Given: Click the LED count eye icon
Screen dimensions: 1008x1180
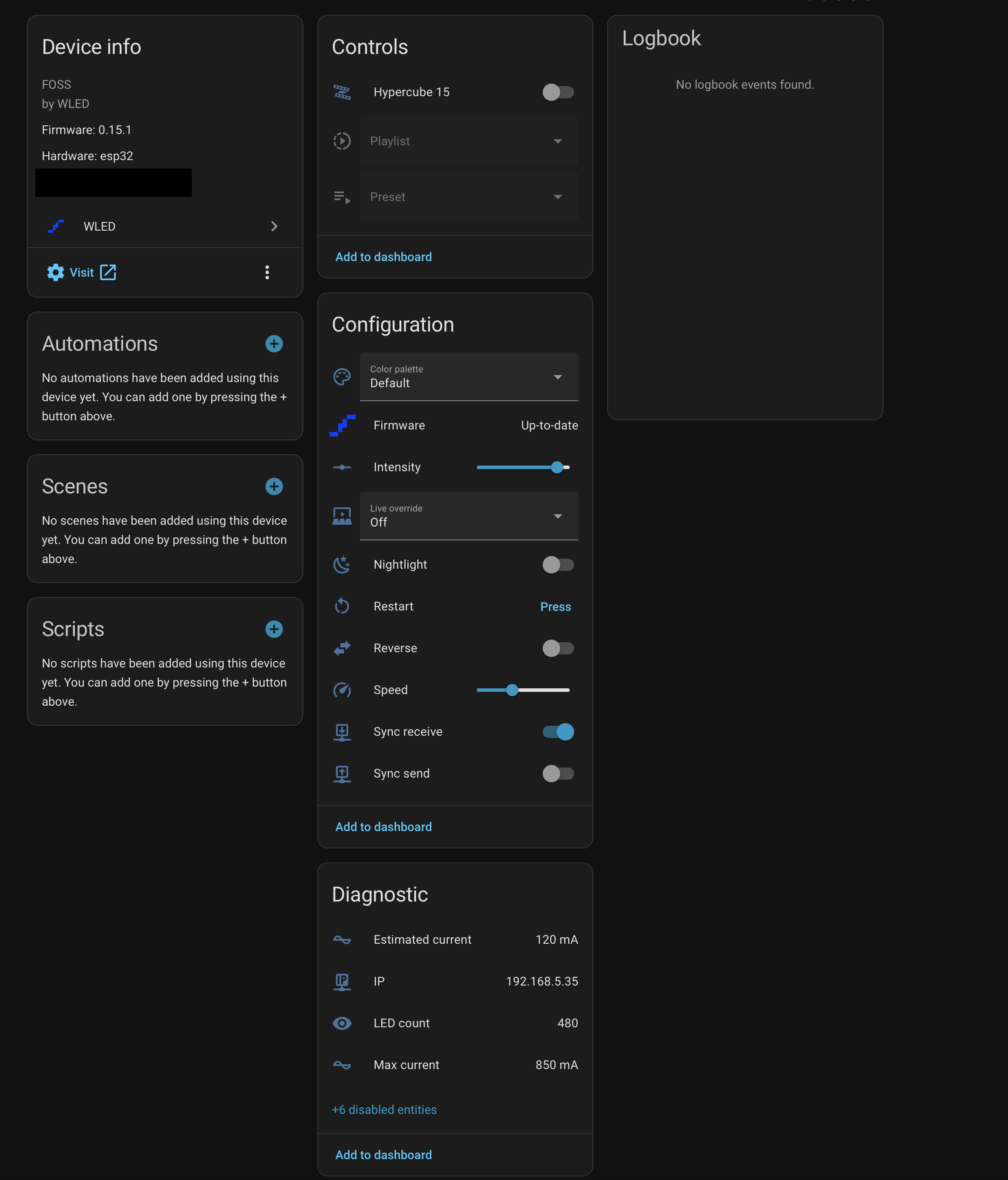Looking at the screenshot, I should coord(342,1023).
